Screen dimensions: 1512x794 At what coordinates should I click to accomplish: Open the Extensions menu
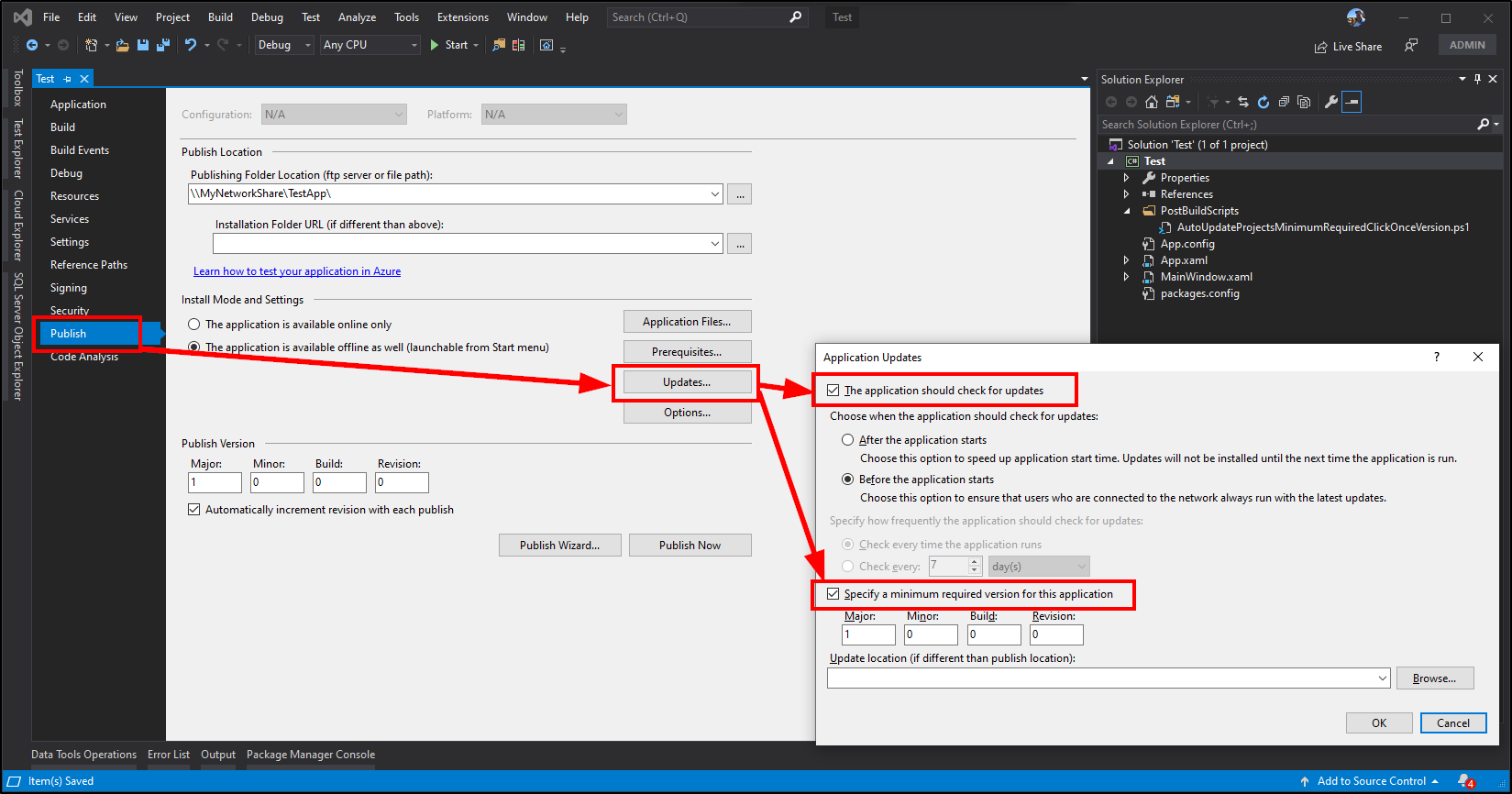(x=463, y=17)
